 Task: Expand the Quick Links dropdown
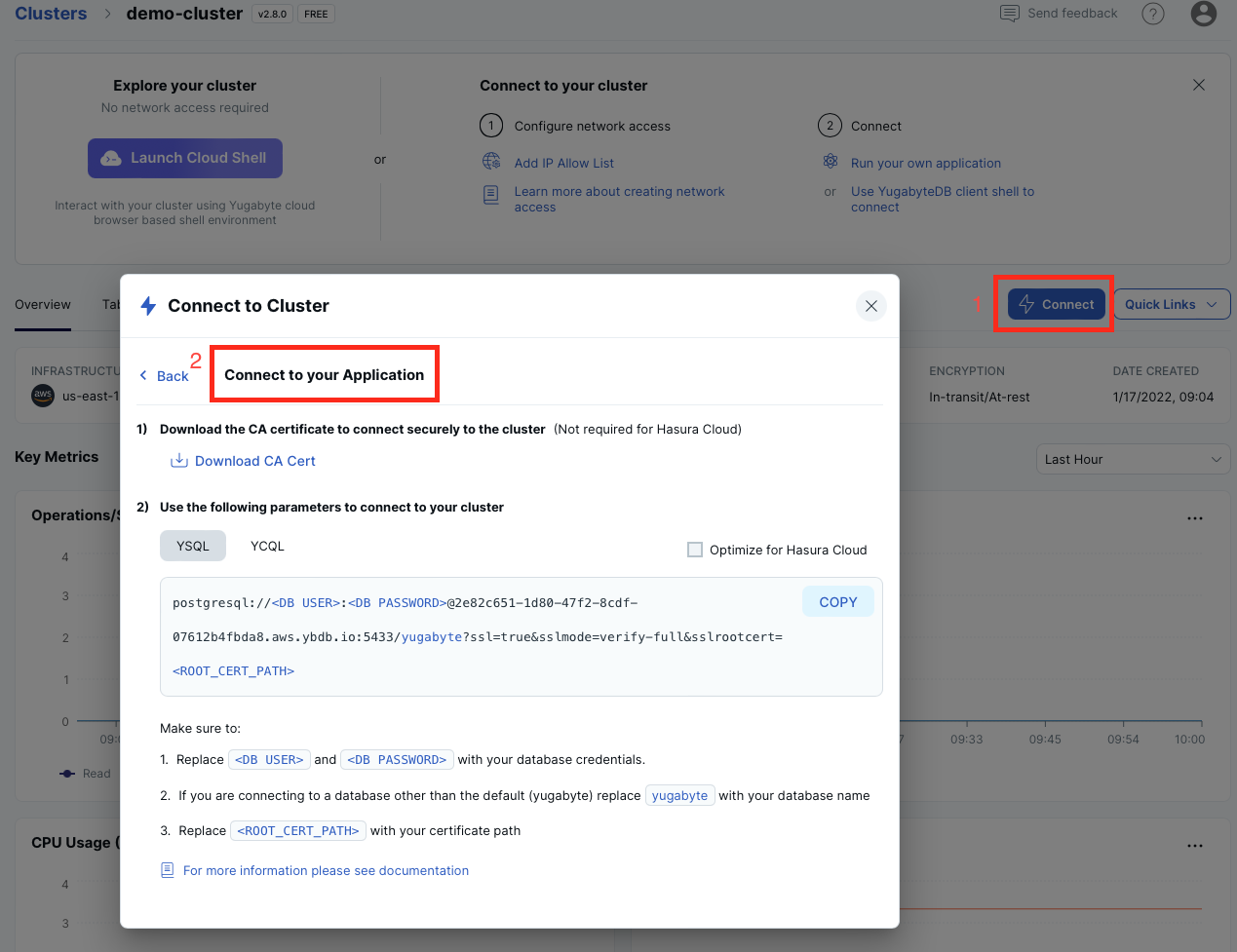click(x=1172, y=304)
